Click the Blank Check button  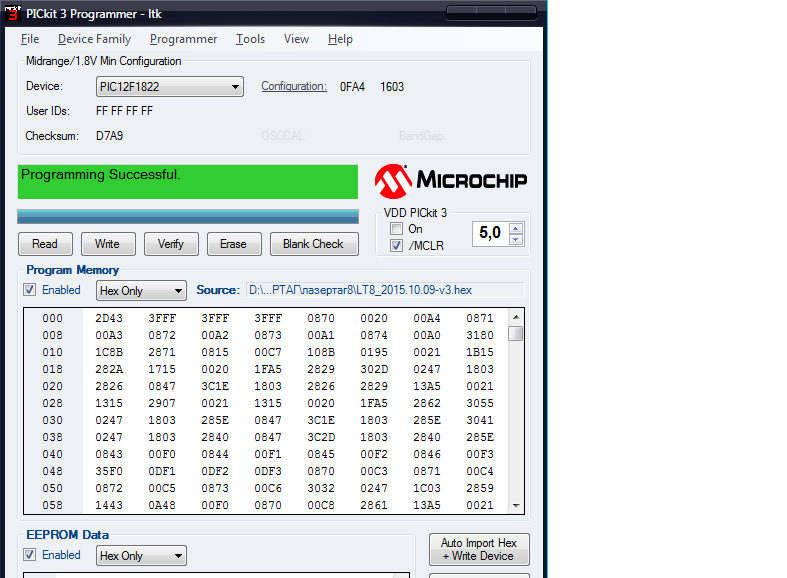coord(314,244)
